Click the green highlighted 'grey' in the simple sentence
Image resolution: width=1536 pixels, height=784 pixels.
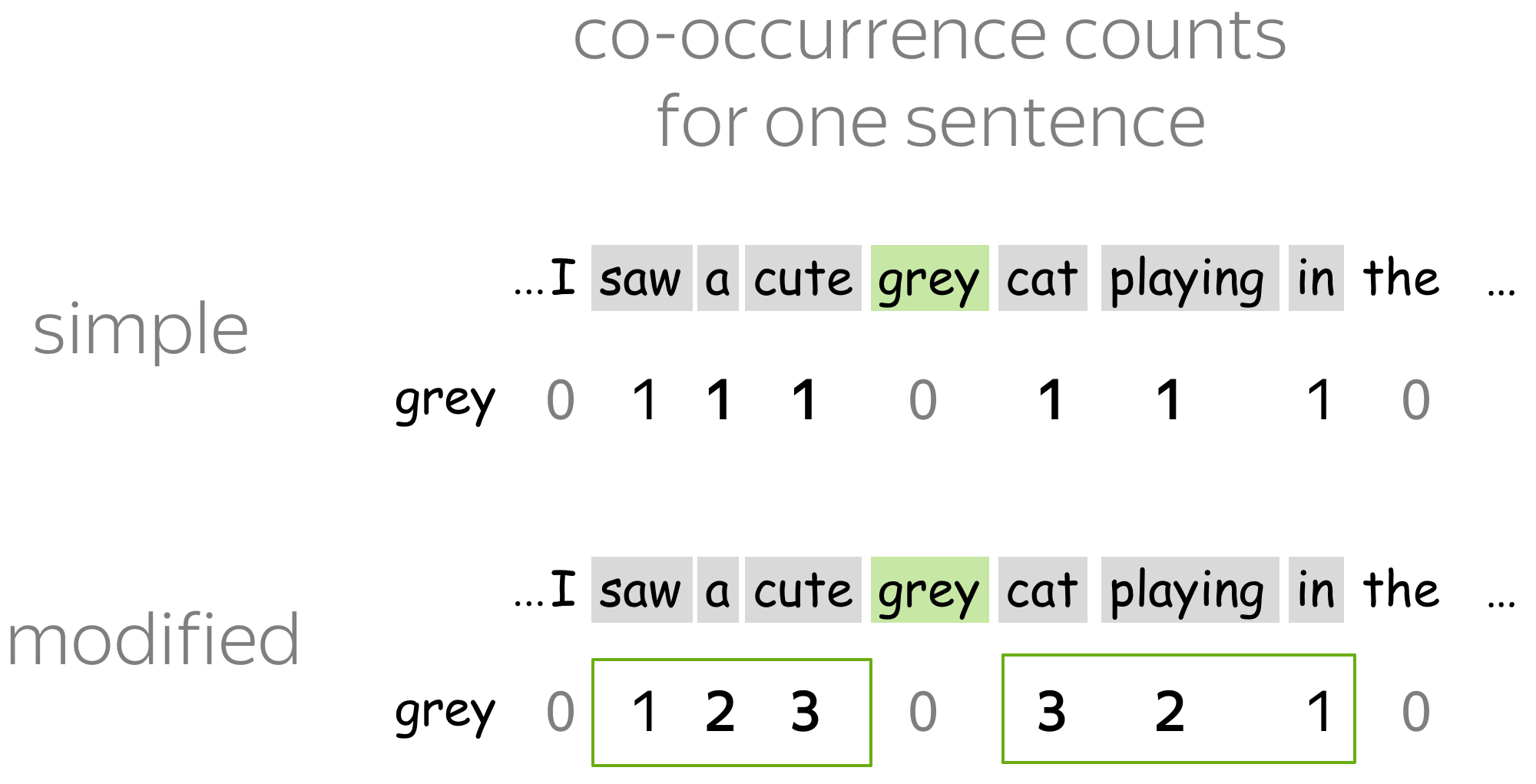(x=929, y=278)
